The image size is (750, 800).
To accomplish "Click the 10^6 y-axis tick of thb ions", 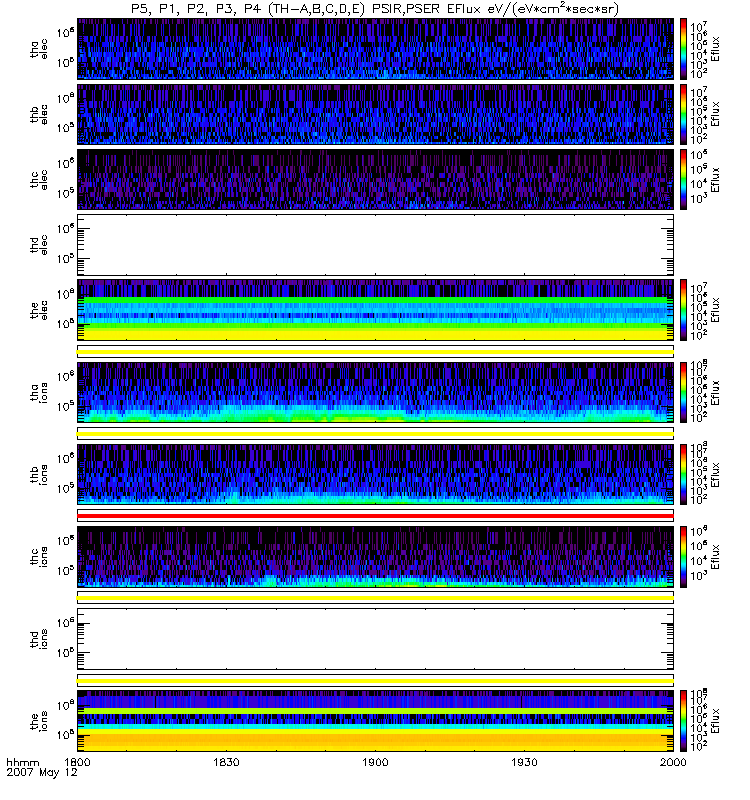I will (65, 458).
